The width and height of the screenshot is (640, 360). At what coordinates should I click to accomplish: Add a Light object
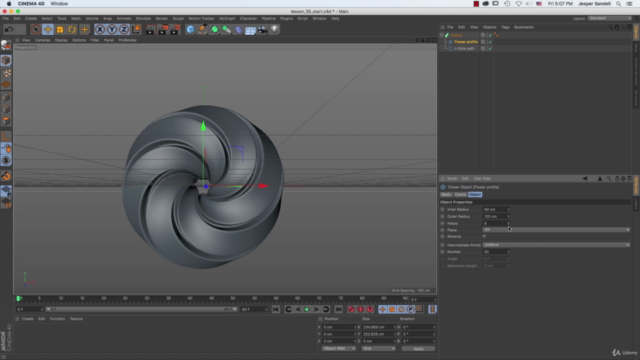[x=275, y=29]
